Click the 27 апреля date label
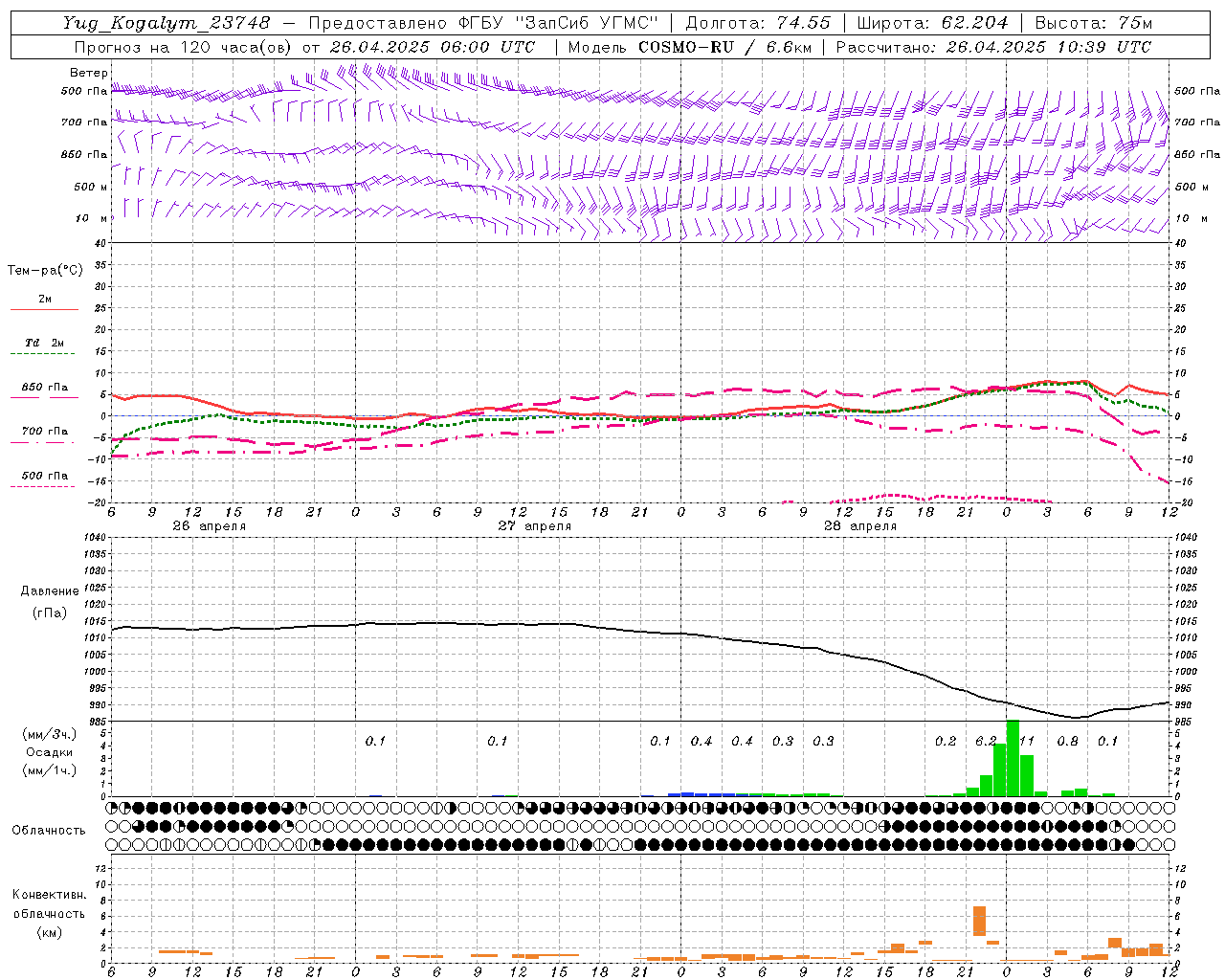The width and height of the screenshot is (1225, 980). point(535,526)
